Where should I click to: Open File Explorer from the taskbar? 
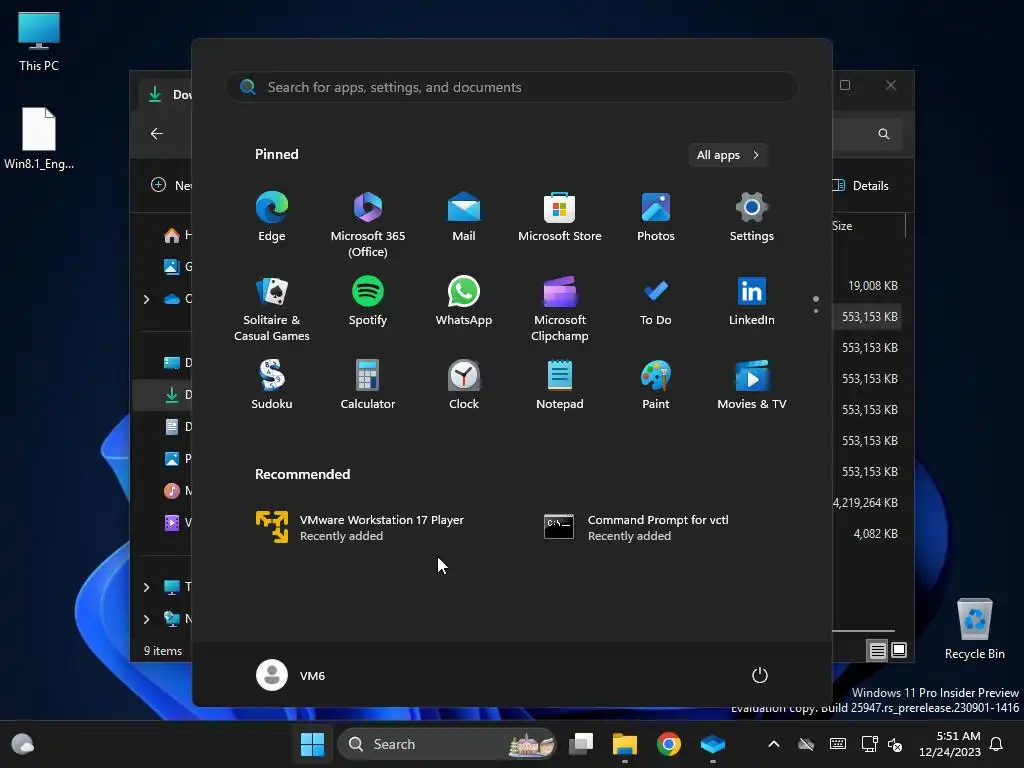[624, 744]
